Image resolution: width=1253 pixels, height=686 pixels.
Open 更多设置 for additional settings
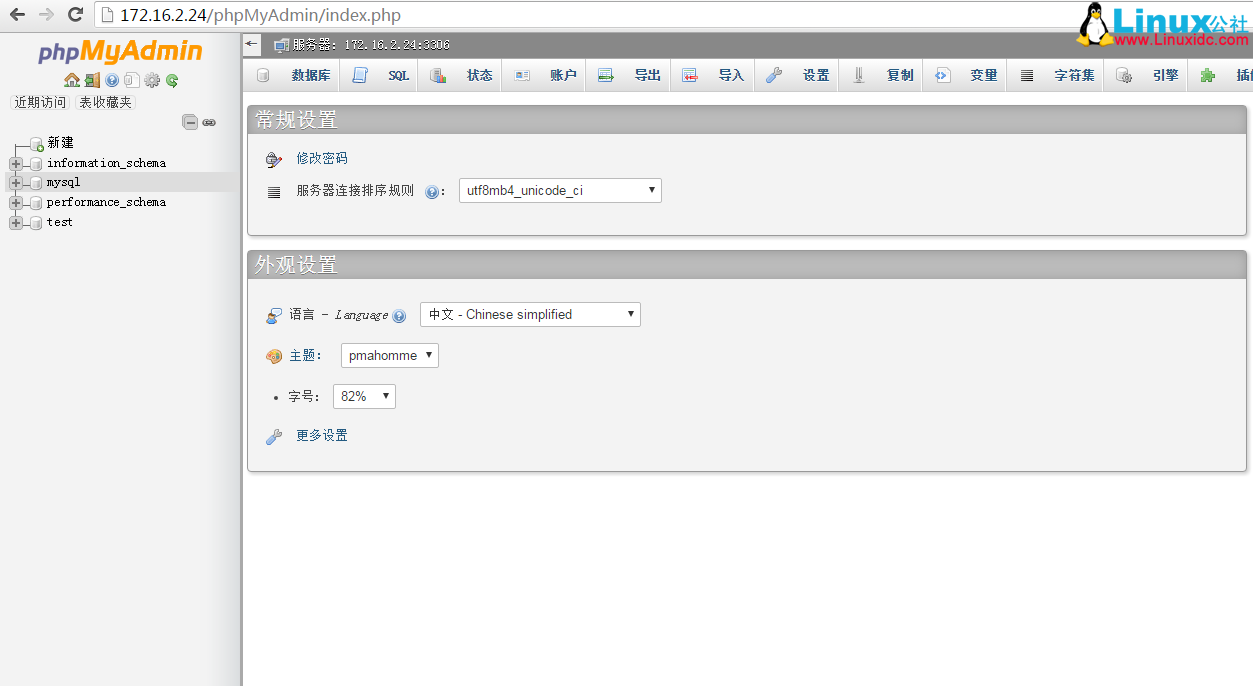pos(321,435)
